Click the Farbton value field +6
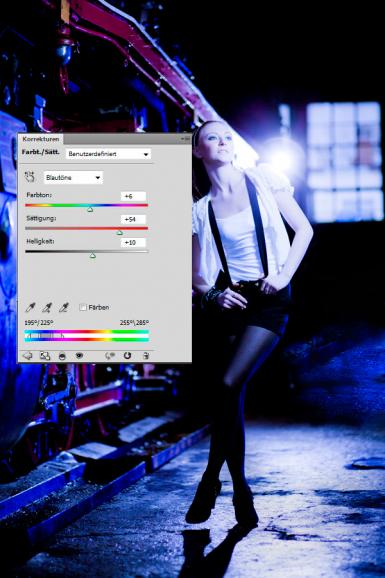Screen dimensions: 385x578 click(133, 196)
